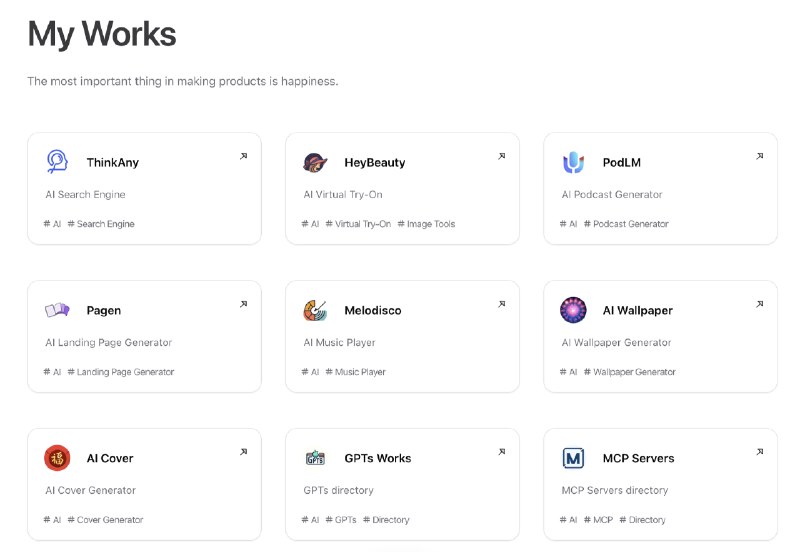This screenshot has width=800, height=552.
Task: Open PodLM via its external link arrow
Action: pyautogui.click(x=759, y=156)
